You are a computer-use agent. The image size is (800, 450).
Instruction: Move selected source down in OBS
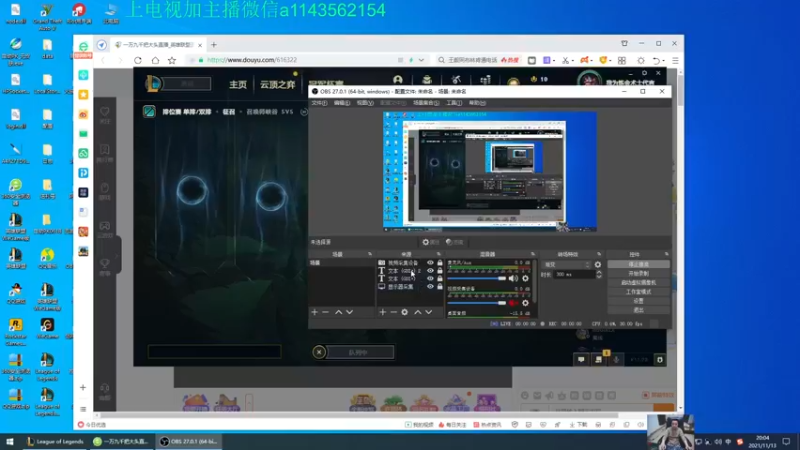click(429, 312)
